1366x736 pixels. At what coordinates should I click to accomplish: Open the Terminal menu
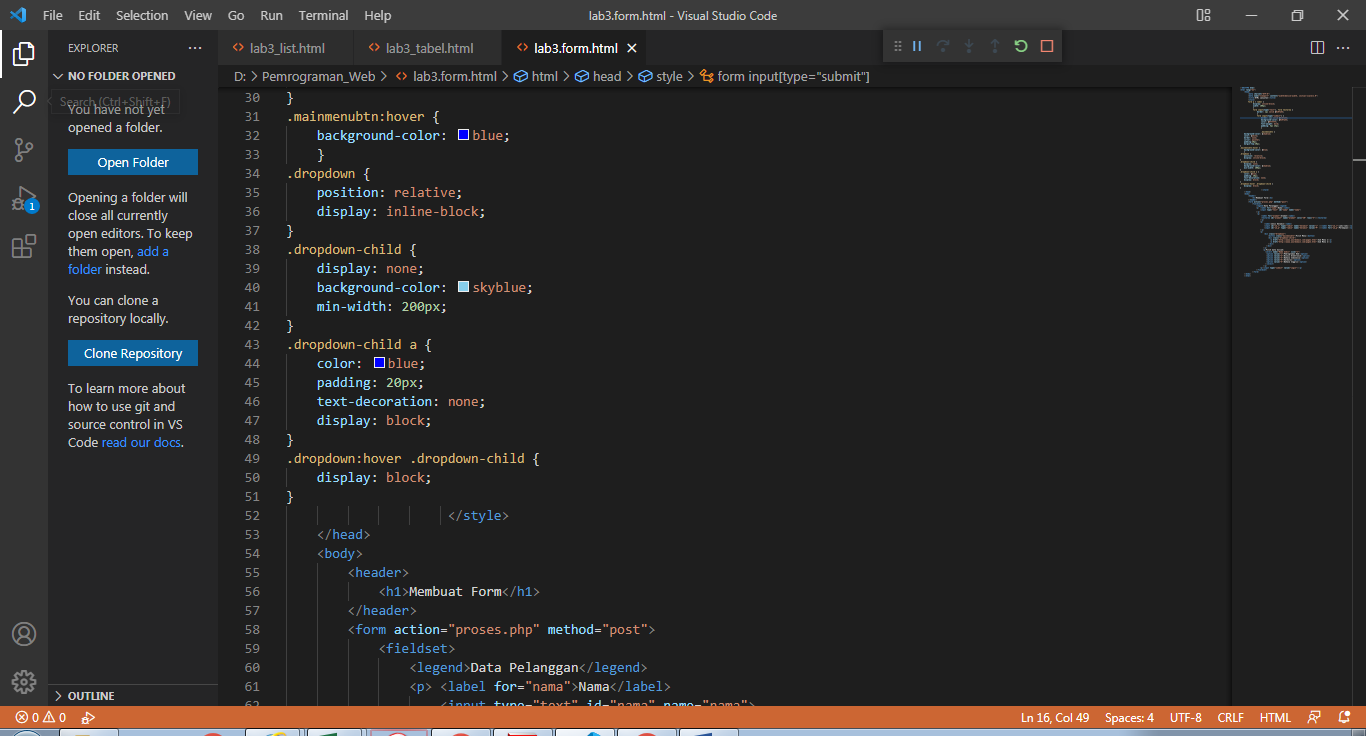tap(322, 15)
